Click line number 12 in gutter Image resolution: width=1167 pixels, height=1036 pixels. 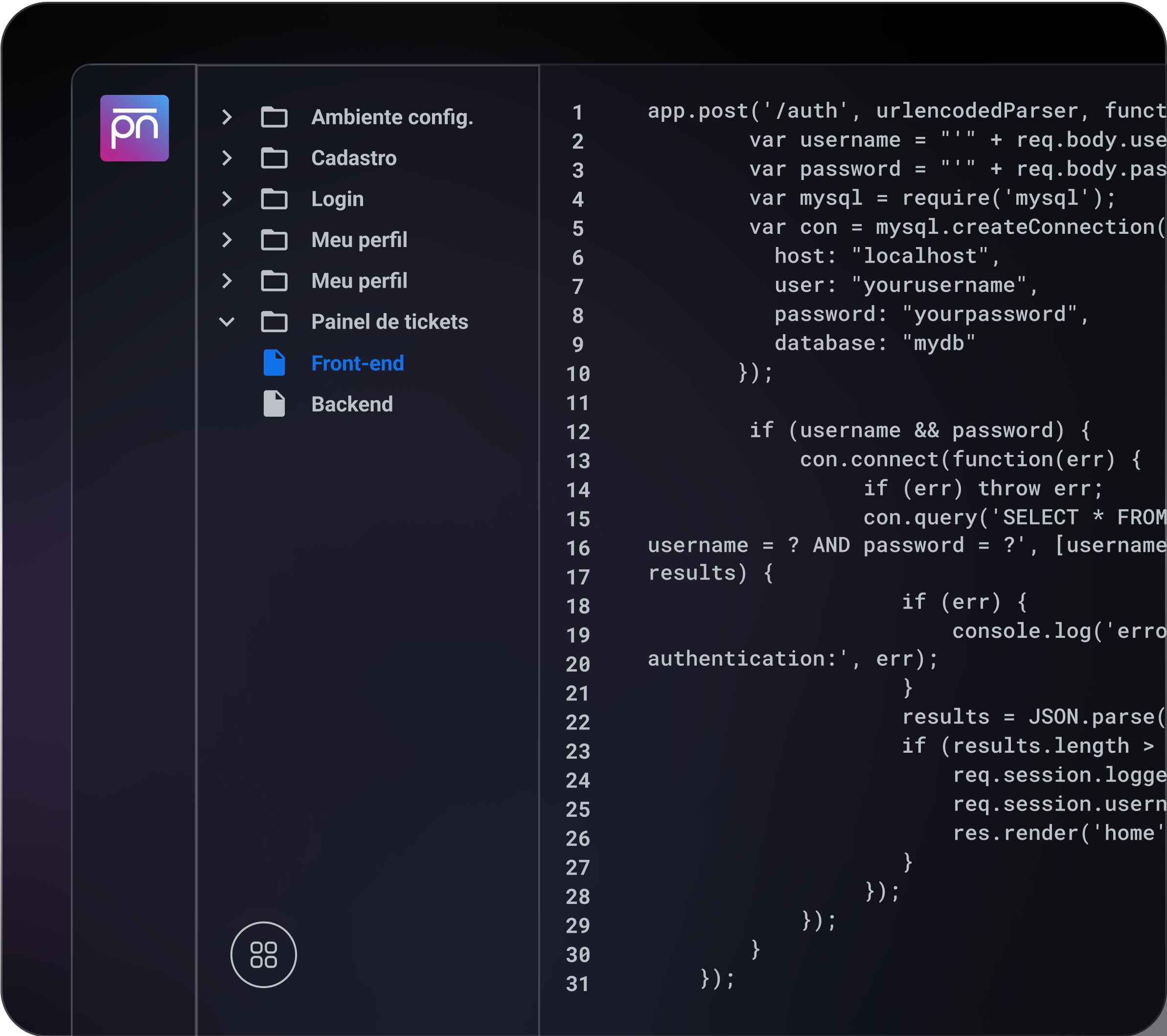click(x=578, y=432)
